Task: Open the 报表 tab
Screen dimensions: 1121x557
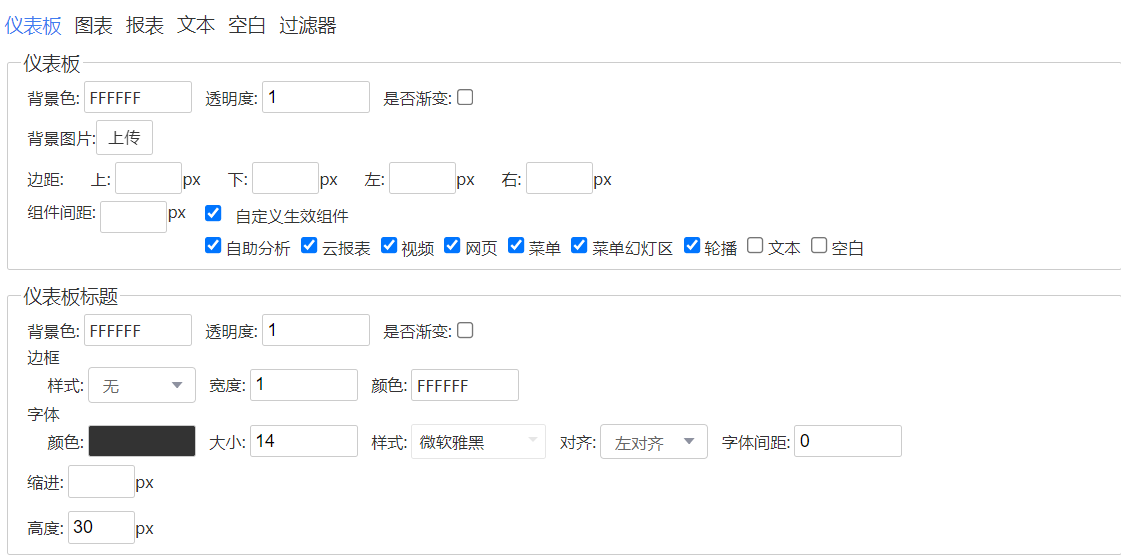Action: point(145,26)
